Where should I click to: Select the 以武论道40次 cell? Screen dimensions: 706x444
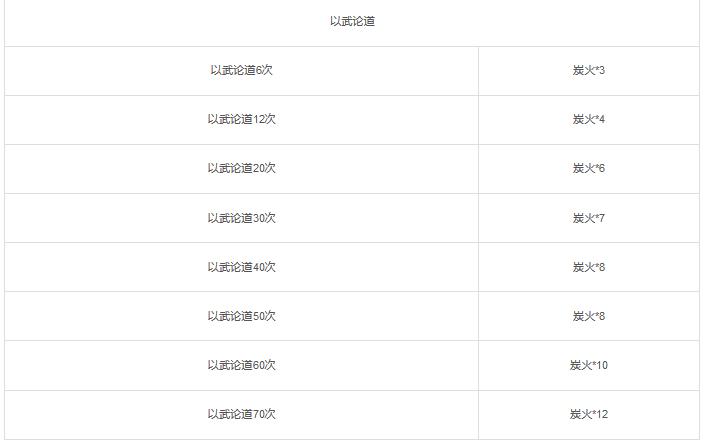point(241,267)
